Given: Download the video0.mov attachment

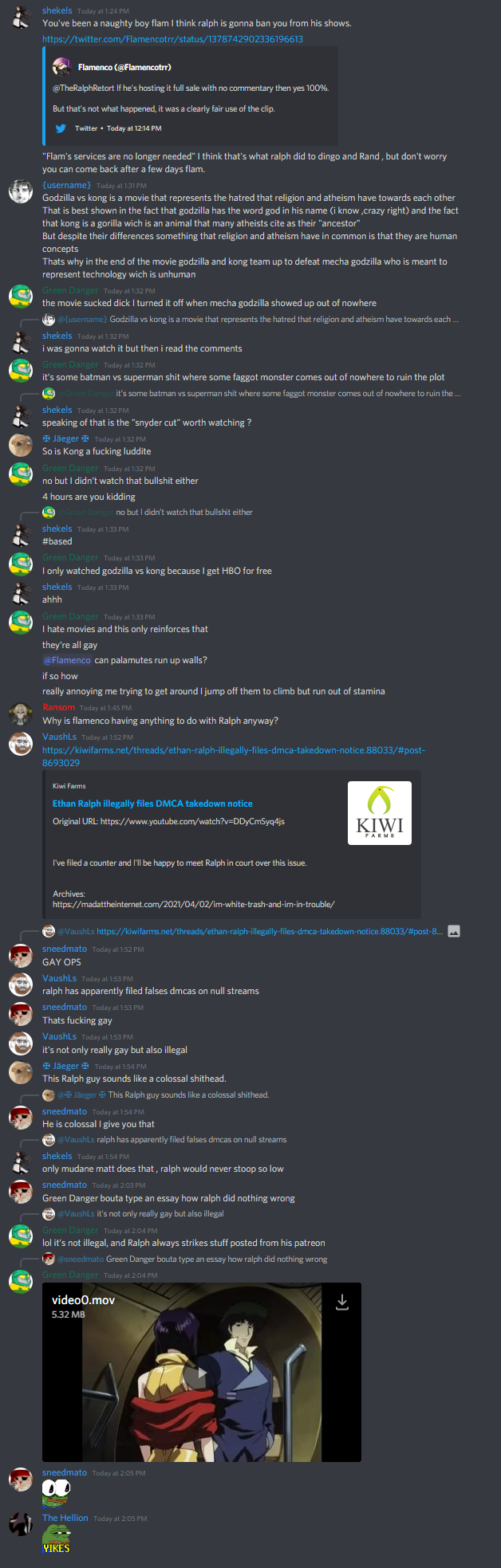Looking at the screenshot, I should (x=342, y=1302).
